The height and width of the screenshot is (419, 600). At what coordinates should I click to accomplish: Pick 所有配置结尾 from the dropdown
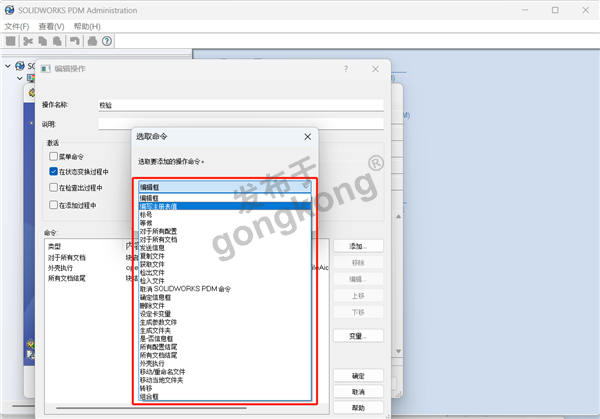pyautogui.click(x=225, y=347)
